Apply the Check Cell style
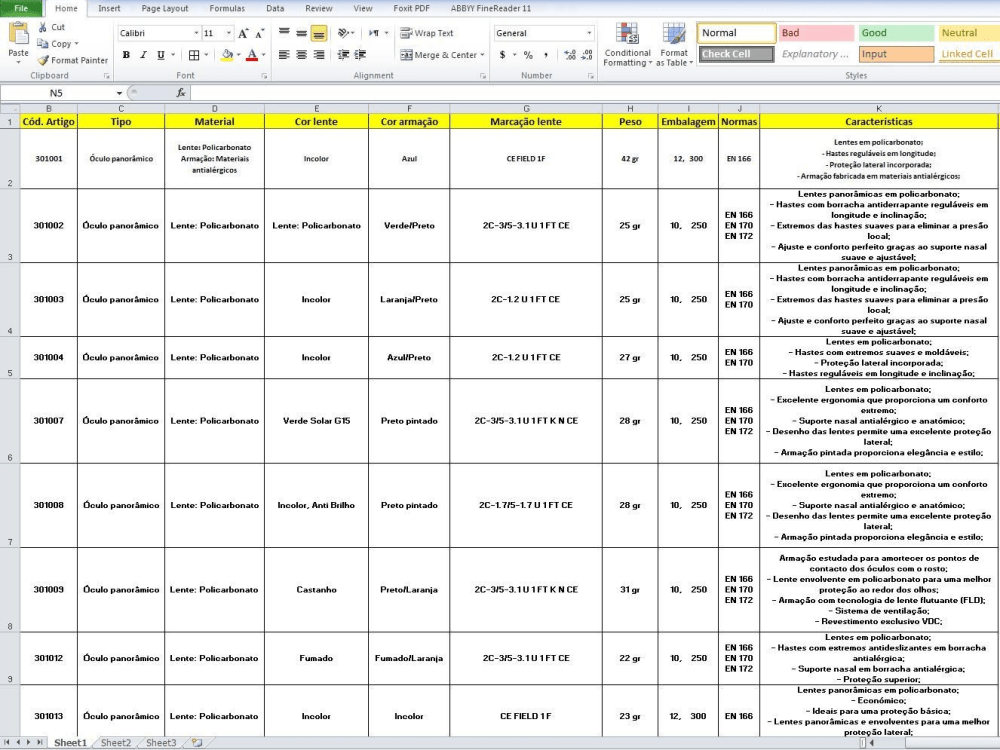This screenshot has width=1000, height=750. pyautogui.click(x=737, y=54)
